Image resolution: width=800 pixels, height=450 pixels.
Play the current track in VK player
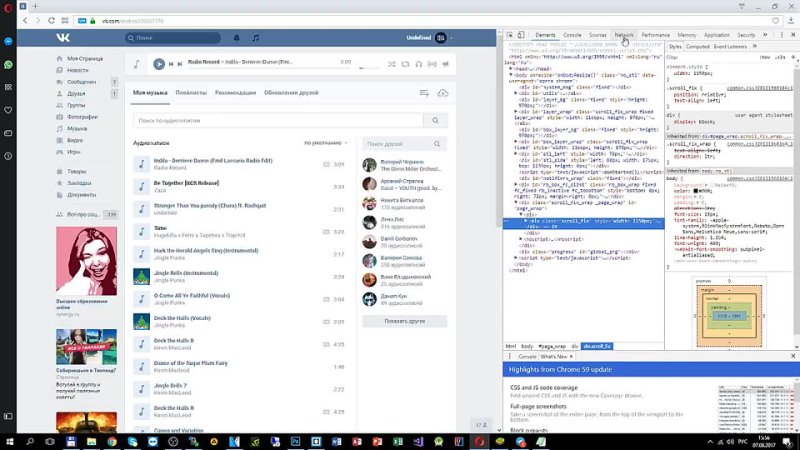click(159, 64)
